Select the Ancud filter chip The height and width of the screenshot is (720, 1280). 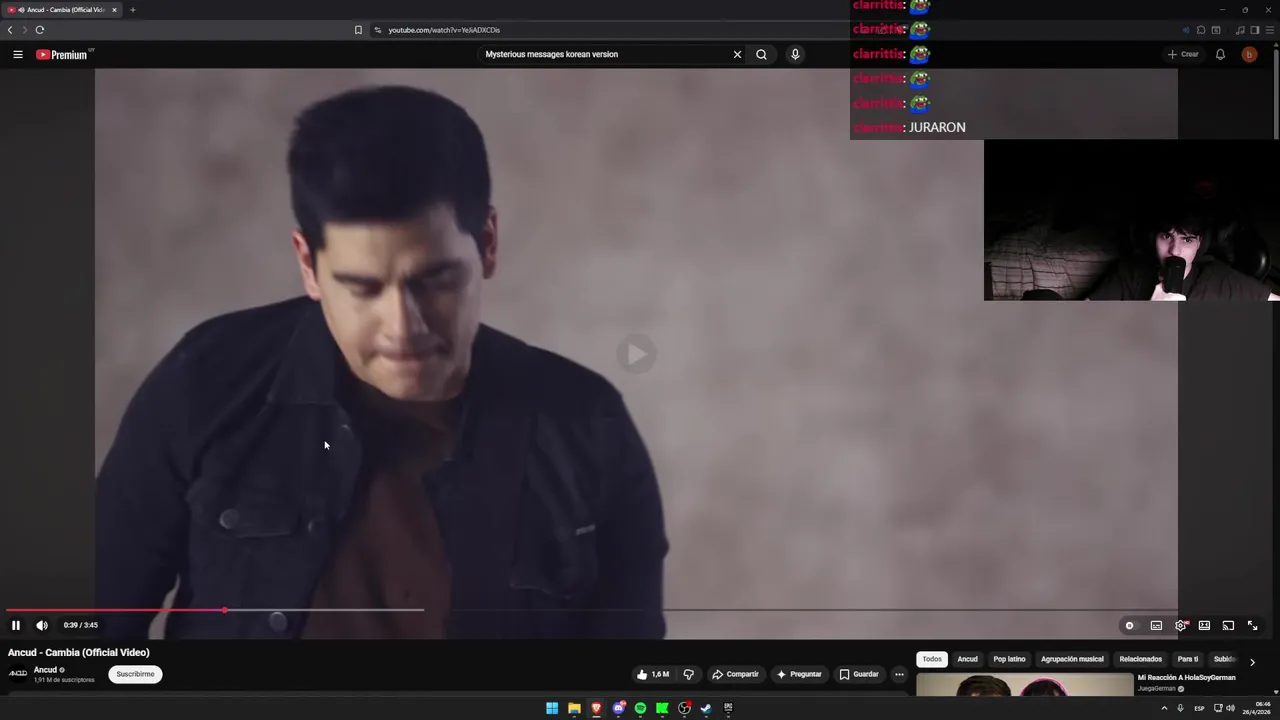click(967, 659)
